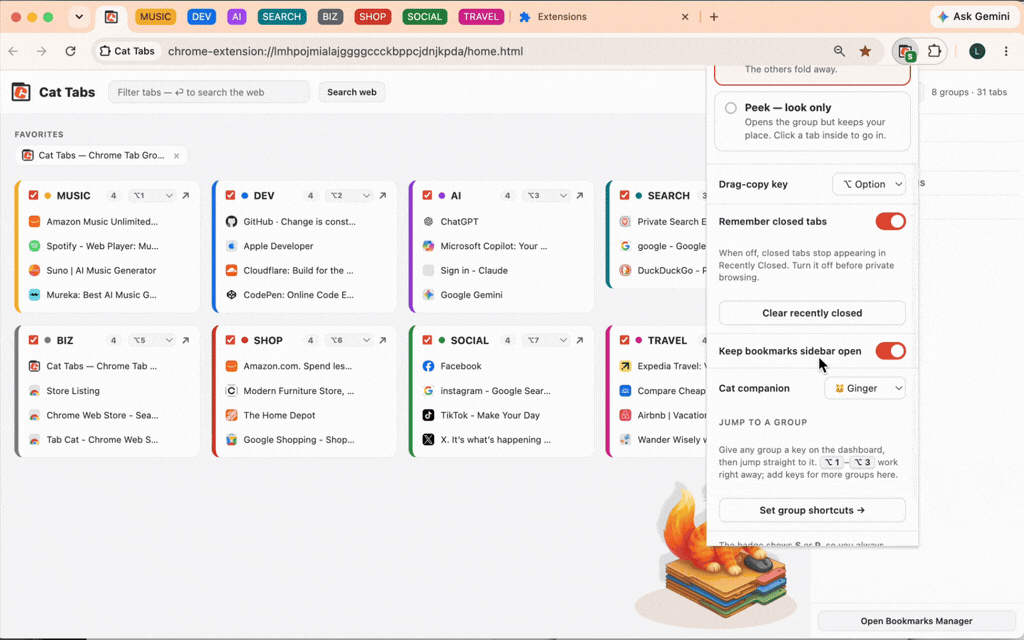Screen dimensions: 1024x640
Task: Open AI group shortcut ⌥3 dropdown
Action: tap(547, 195)
